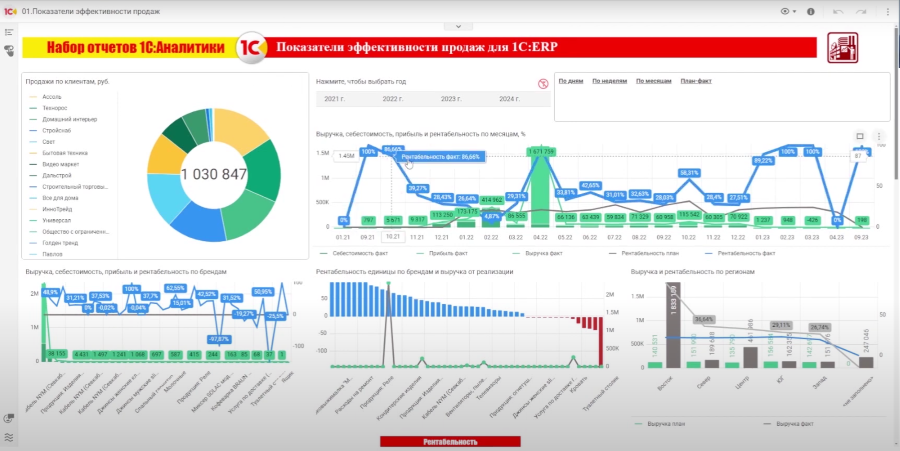Click the comment bubble icon in left sidebar

[9, 419]
